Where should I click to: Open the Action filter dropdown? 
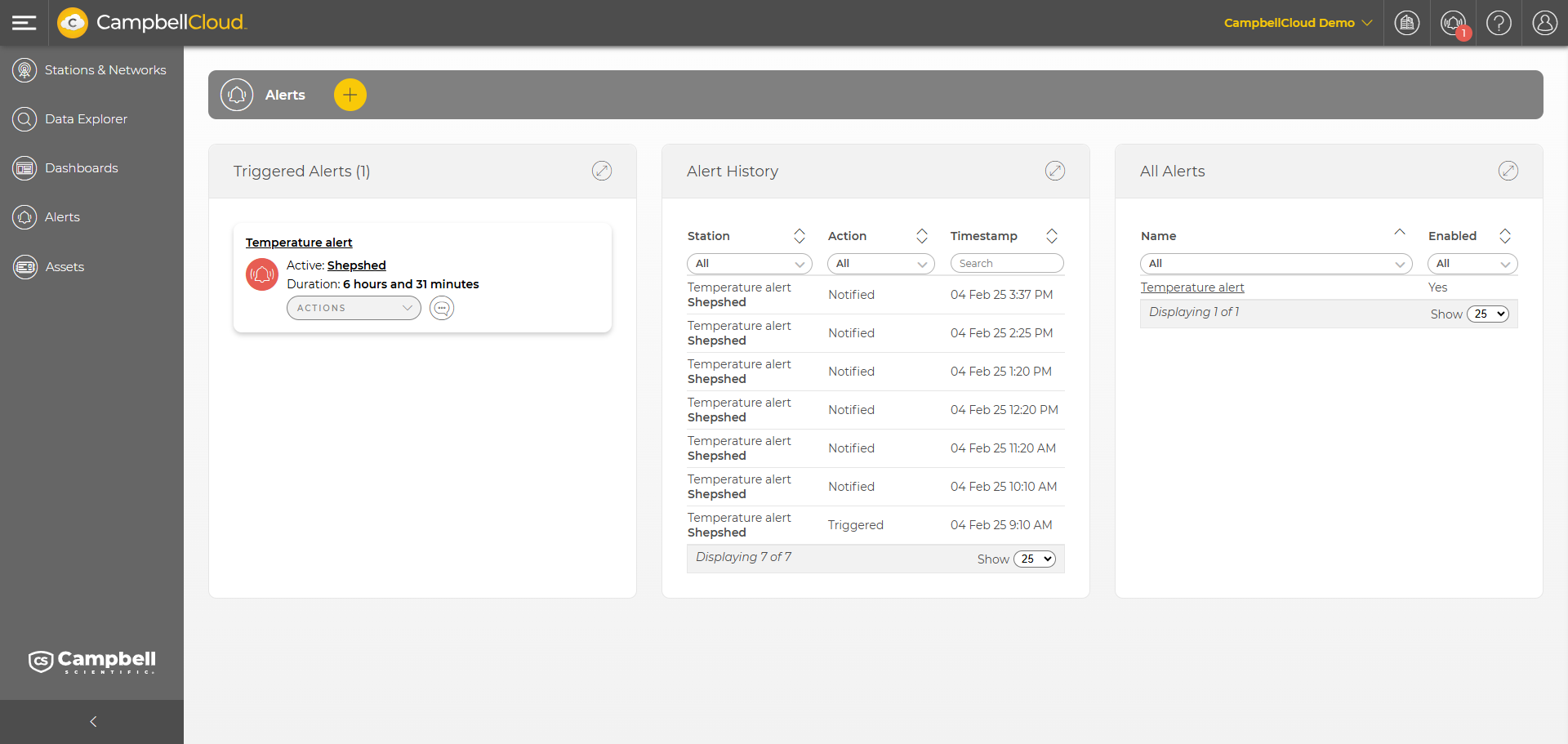click(881, 264)
